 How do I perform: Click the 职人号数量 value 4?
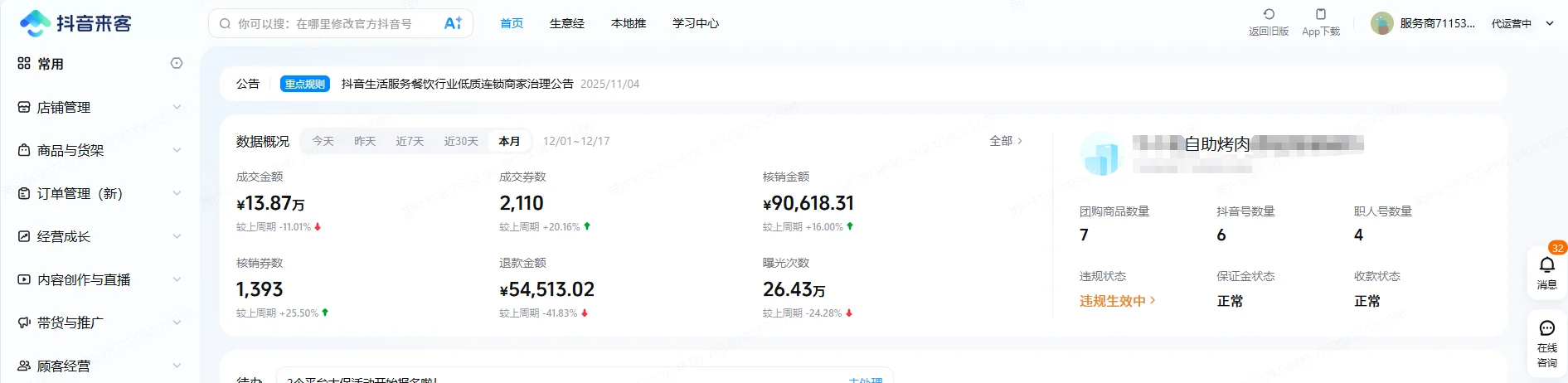tap(1358, 235)
